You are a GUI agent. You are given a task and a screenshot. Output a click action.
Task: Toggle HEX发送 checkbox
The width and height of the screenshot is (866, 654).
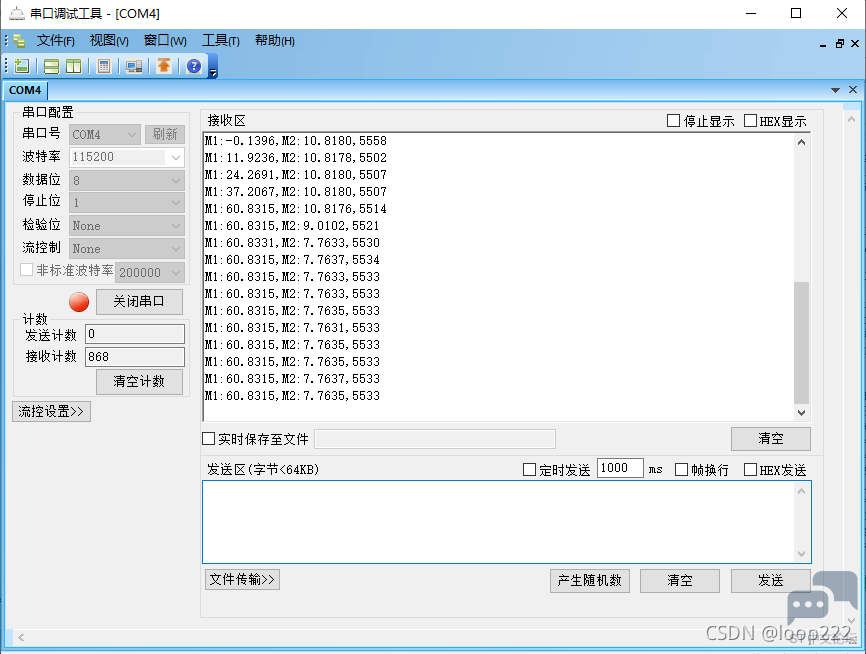[x=750, y=470]
